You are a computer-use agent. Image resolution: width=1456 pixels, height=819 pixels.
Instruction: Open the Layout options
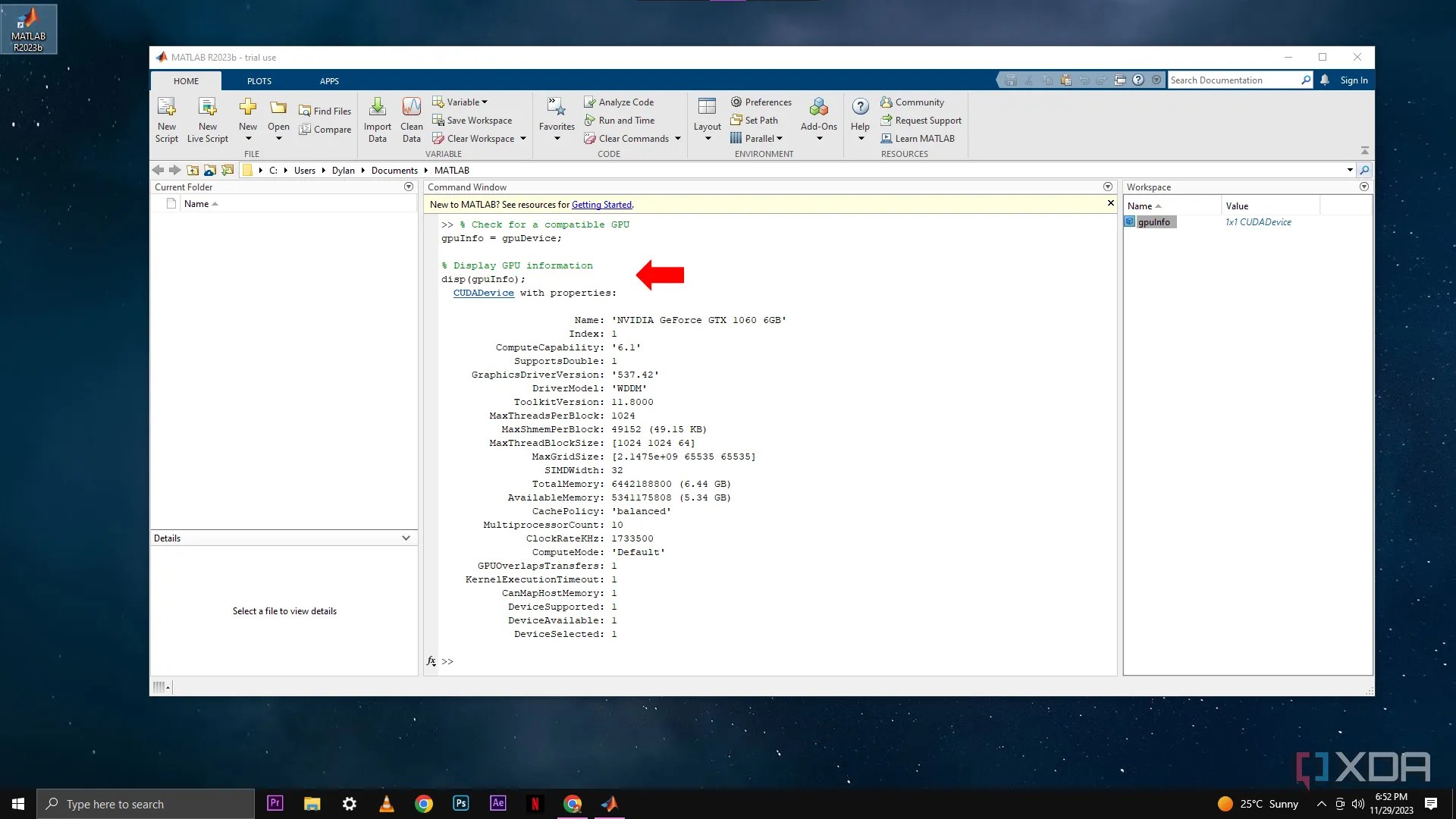(706, 119)
